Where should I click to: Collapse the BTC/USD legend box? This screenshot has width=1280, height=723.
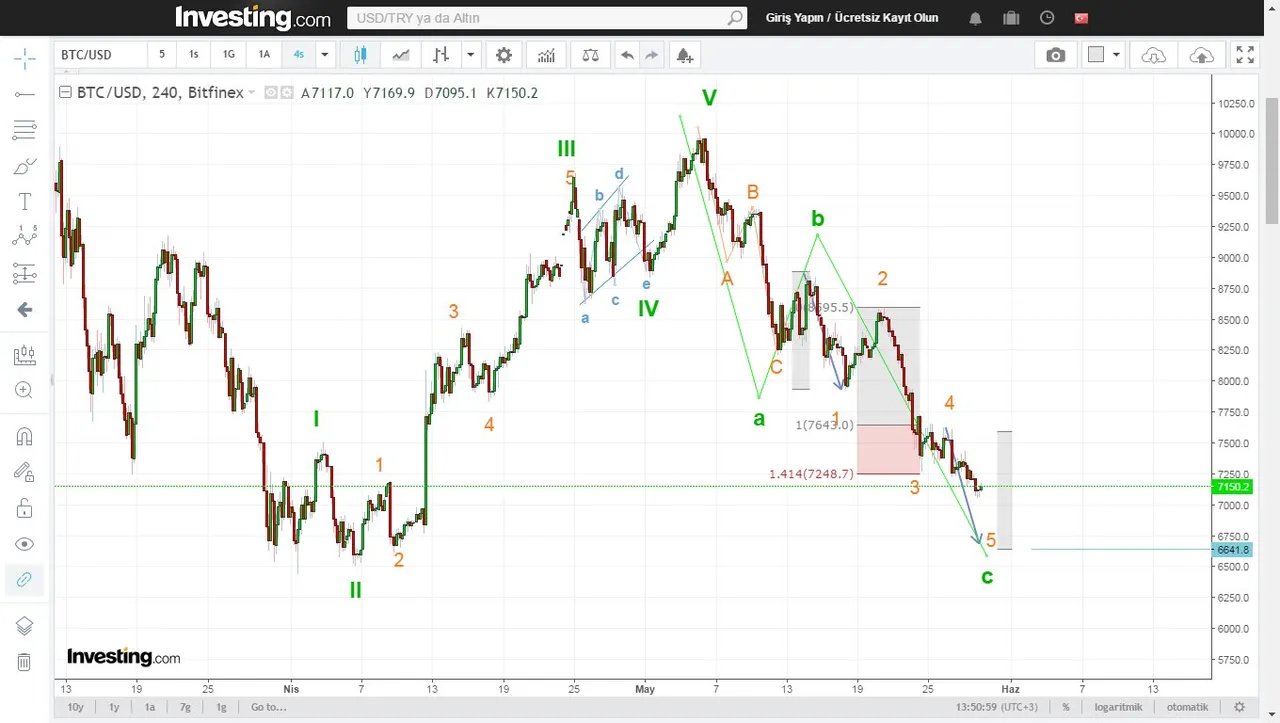pos(65,93)
